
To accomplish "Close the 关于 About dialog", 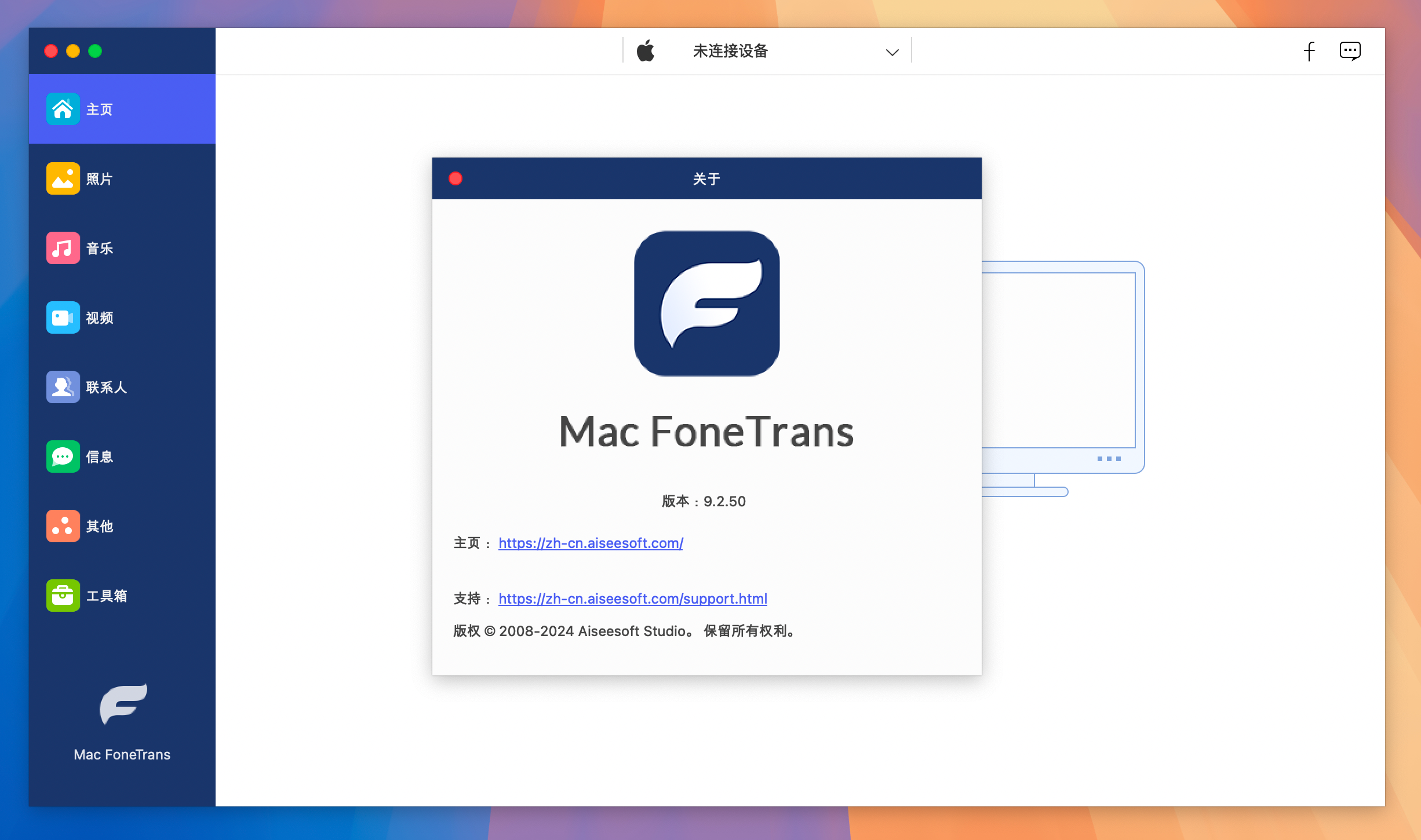I will (x=456, y=178).
